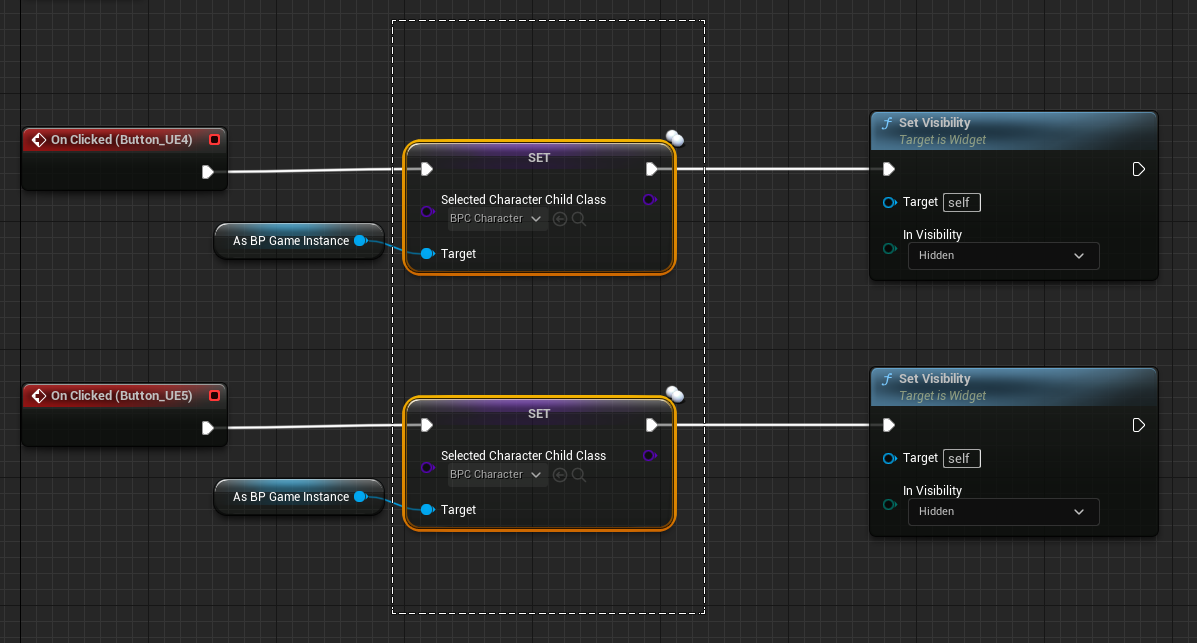The height and width of the screenshot is (643, 1197).
Task: Click the self field on lower Set Visibility Target
Action: pos(961,458)
